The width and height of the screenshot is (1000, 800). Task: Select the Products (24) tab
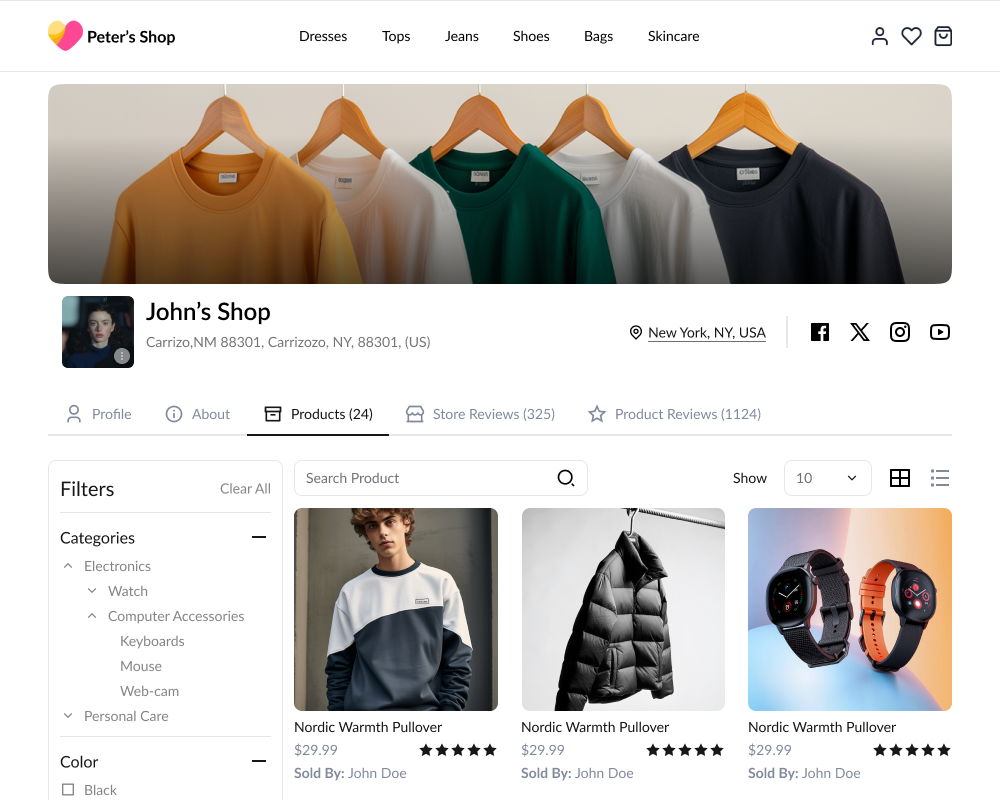click(x=318, y=414)
